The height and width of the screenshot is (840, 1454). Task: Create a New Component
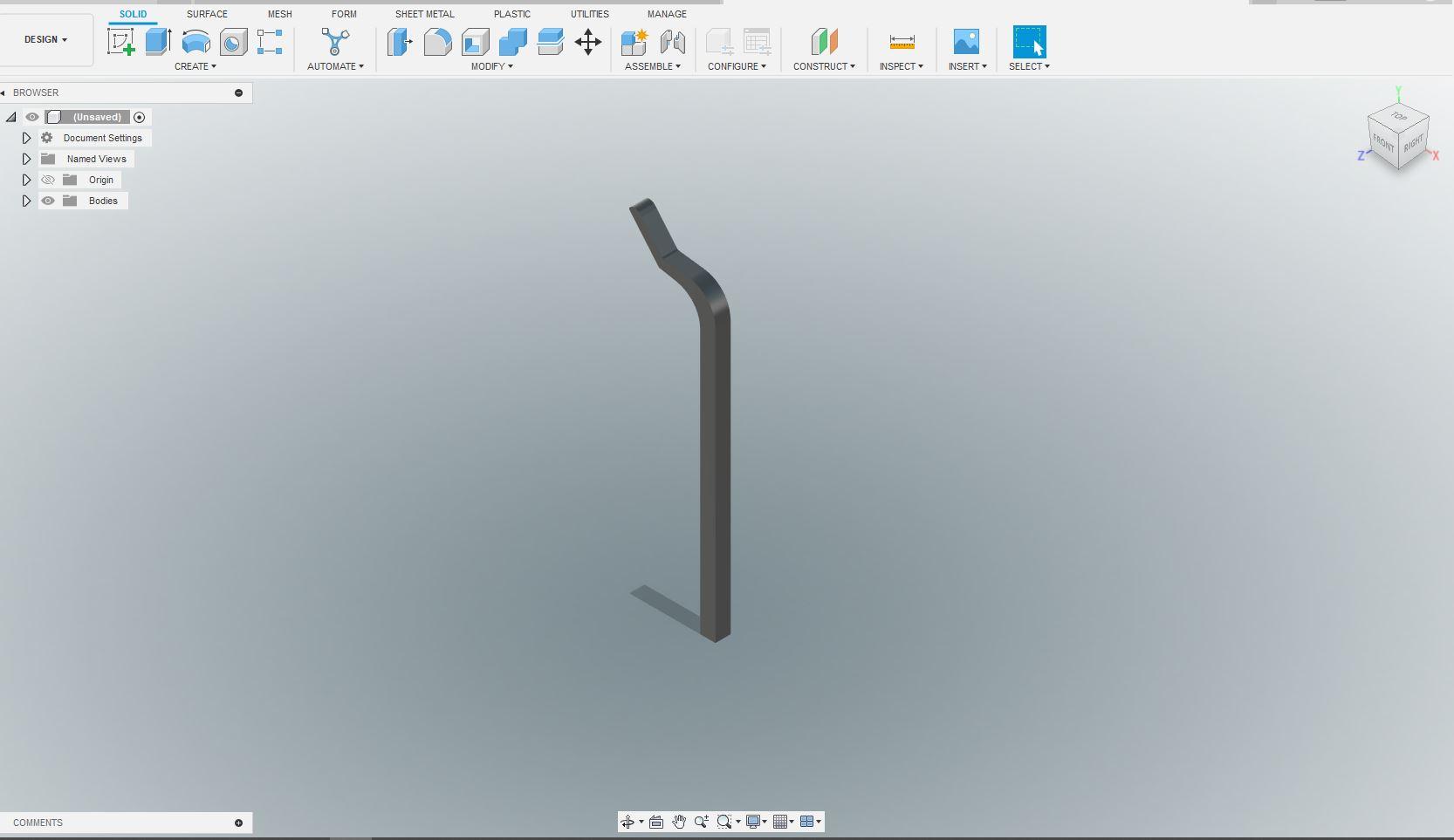pos(634,42)
